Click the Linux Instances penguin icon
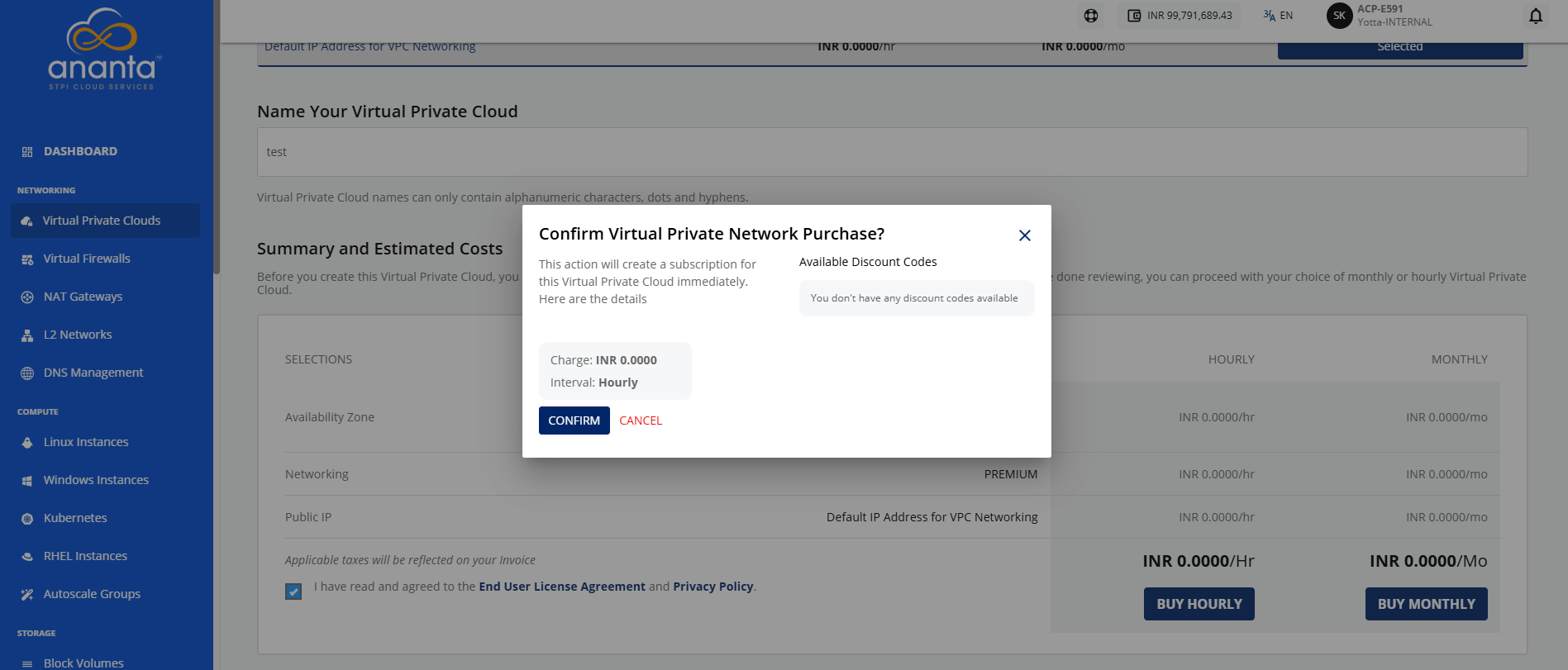Viewport: 1568px width, 670px height. click(x=27, y=442)
